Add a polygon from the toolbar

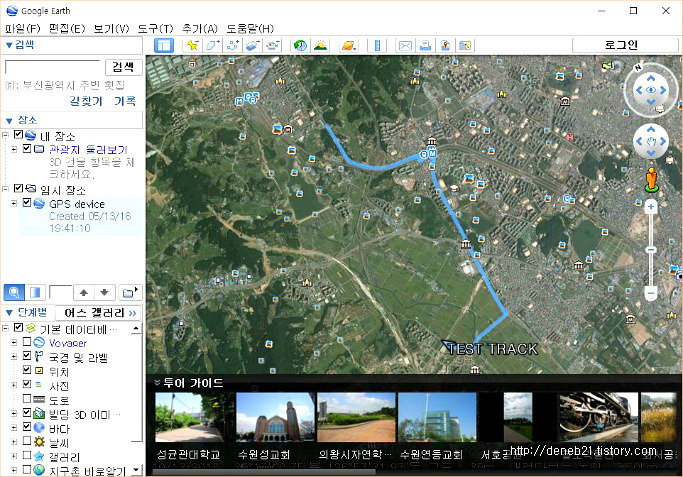click(213, 45)
